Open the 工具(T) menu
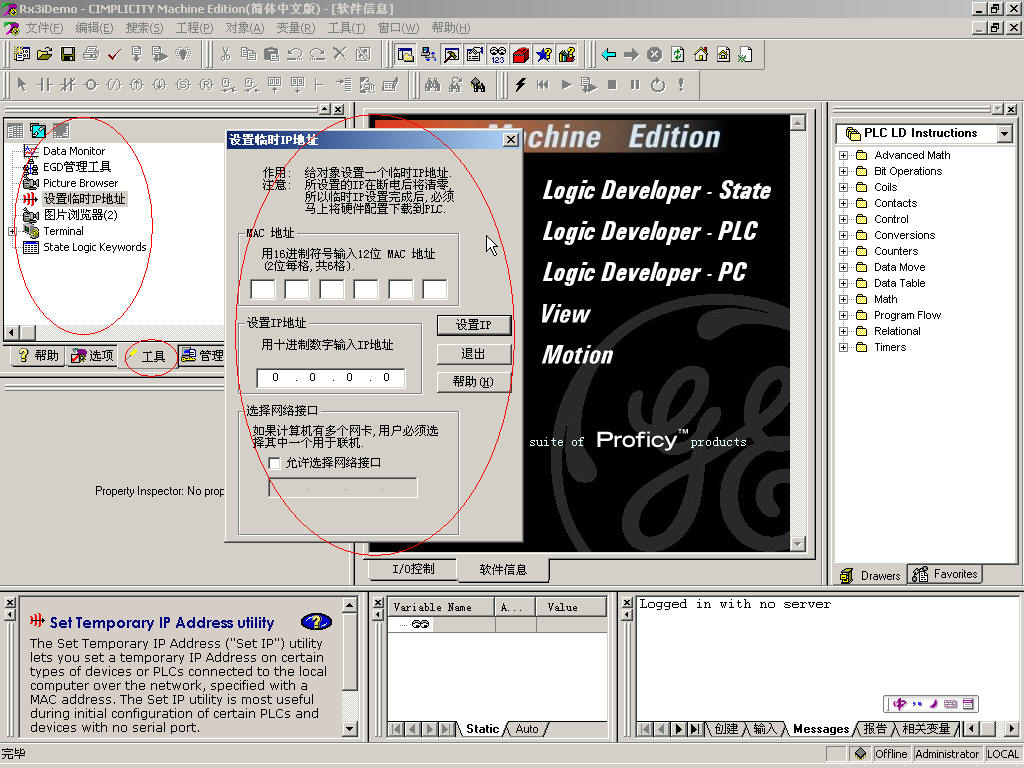The image size is (1024, 768). (x=346, y=28)
